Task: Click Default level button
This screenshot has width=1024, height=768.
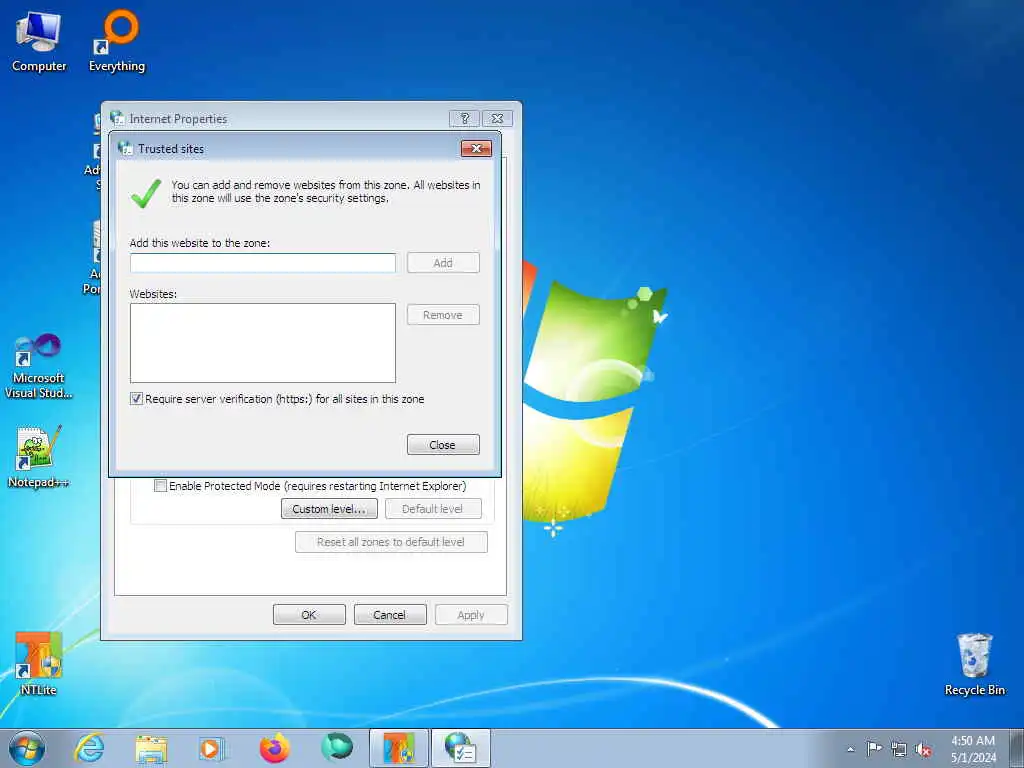Action: 433,509
